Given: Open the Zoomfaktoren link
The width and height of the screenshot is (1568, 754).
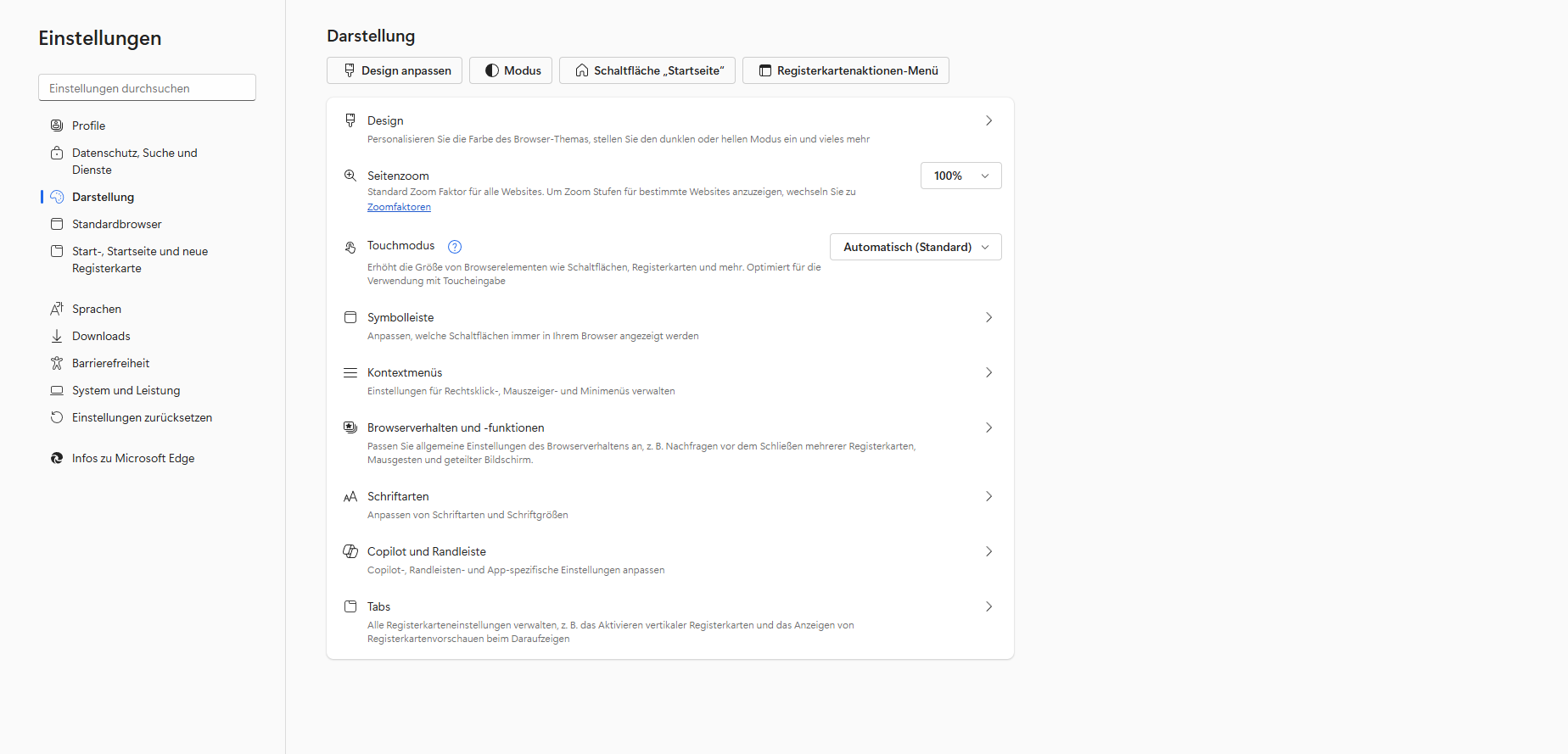Looking at the screenshot, I should point(399,207).
